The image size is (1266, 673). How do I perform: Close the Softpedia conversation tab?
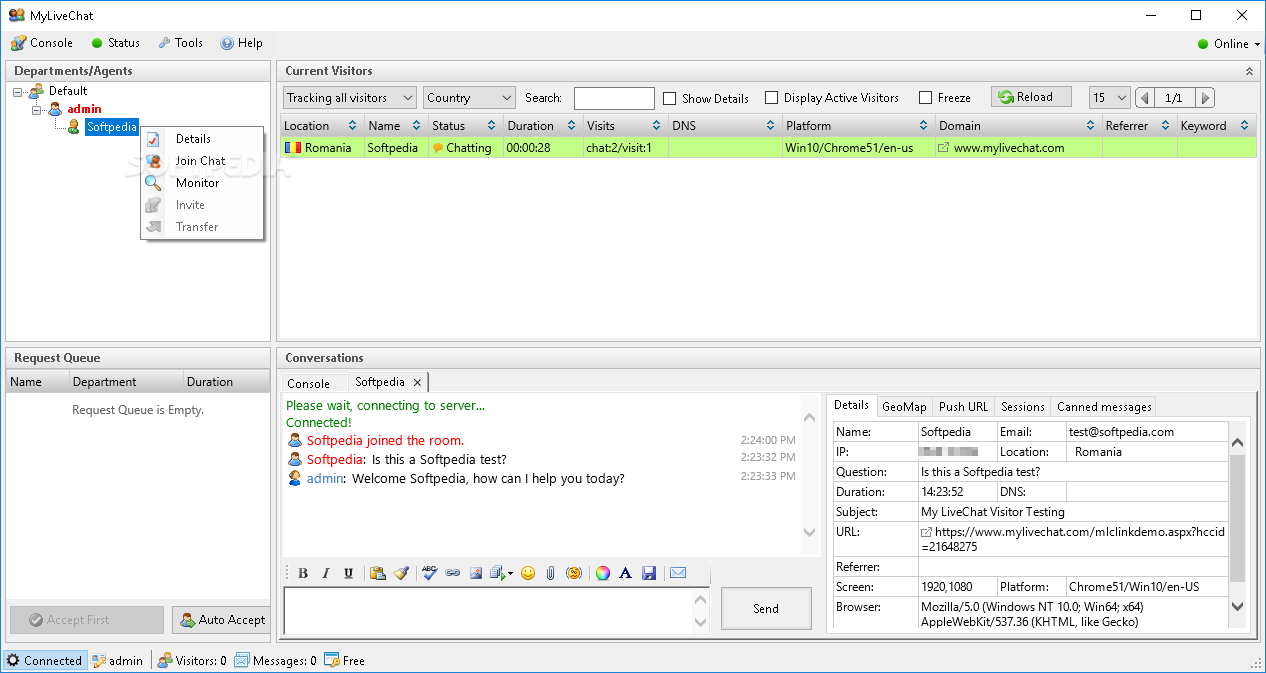coord(417,383)
